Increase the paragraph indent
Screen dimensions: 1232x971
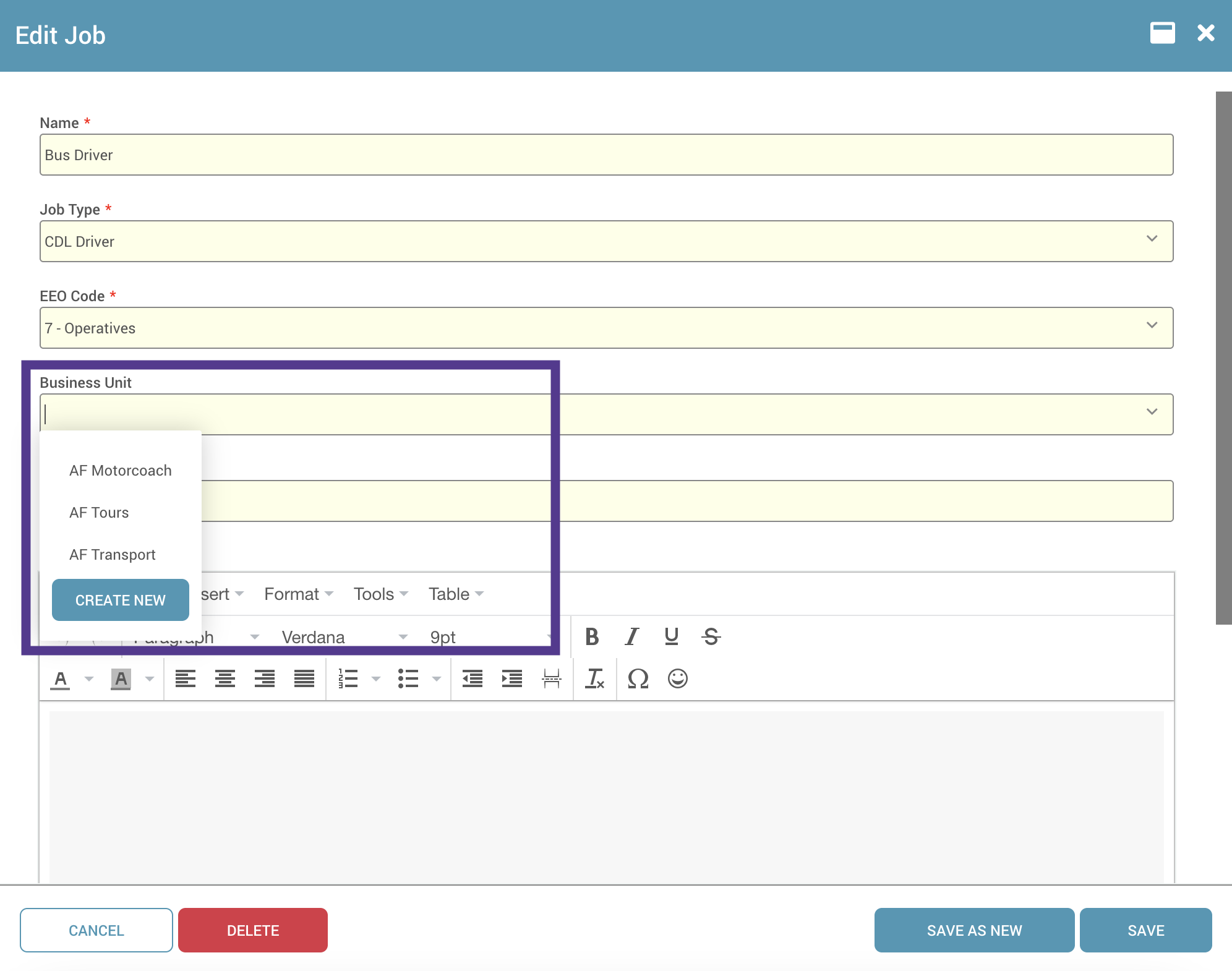pyautogui.click(x=511, y=678)
